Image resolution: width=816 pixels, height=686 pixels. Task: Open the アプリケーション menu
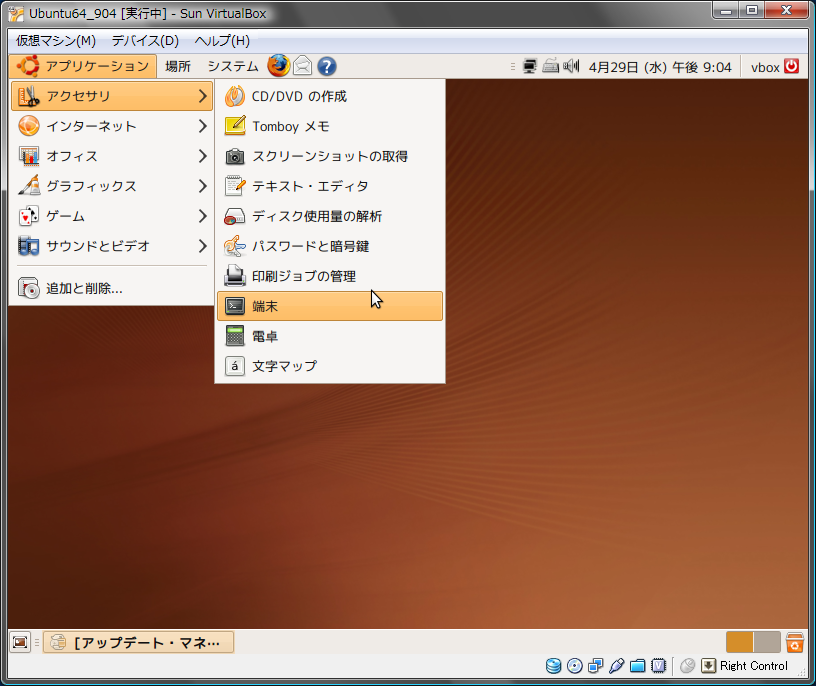tap(83, 66)
